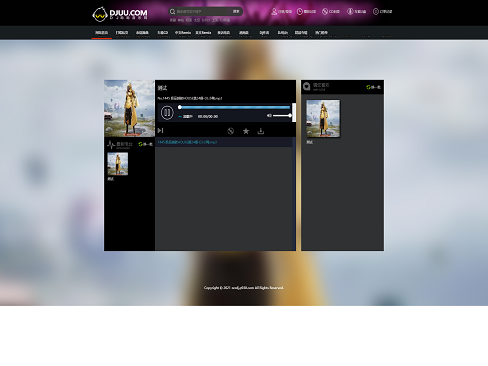Open the clock history icon in the header

point(300,12)
